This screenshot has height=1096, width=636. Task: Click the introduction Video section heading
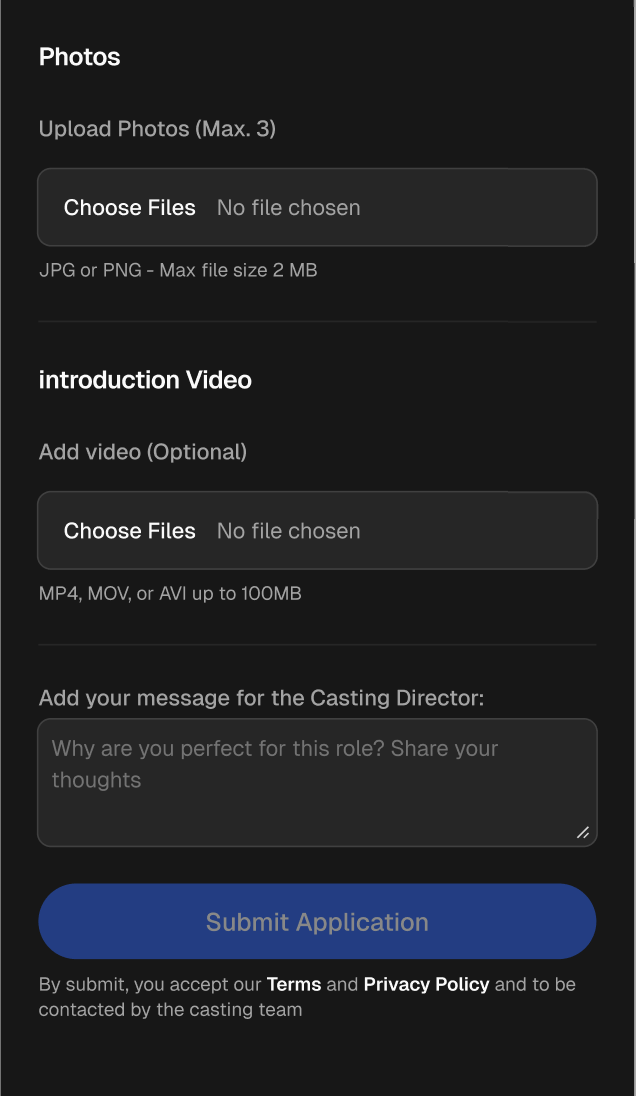click(145, 380)
